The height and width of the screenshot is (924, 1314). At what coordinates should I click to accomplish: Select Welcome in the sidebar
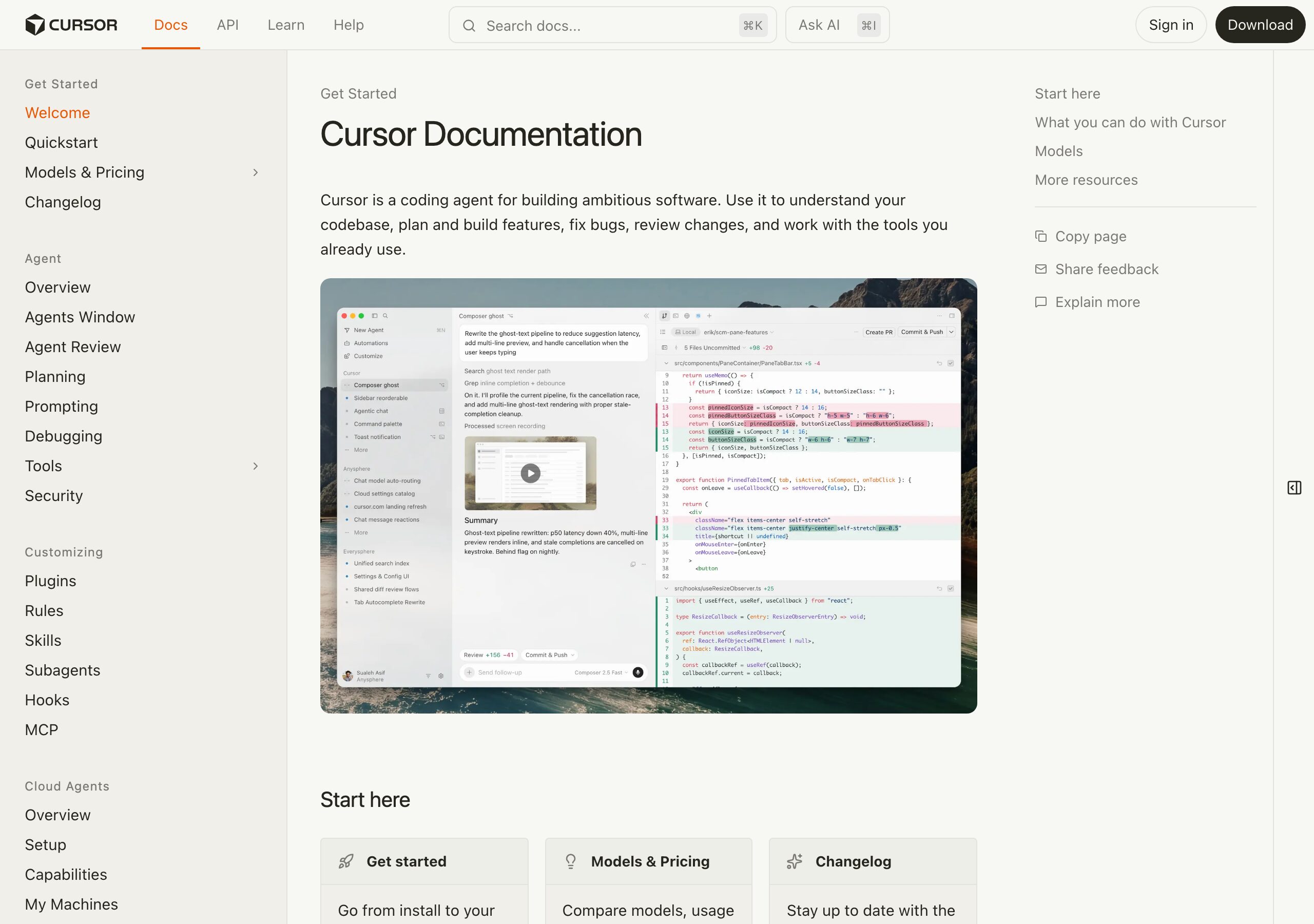click(x=57, y=113)
